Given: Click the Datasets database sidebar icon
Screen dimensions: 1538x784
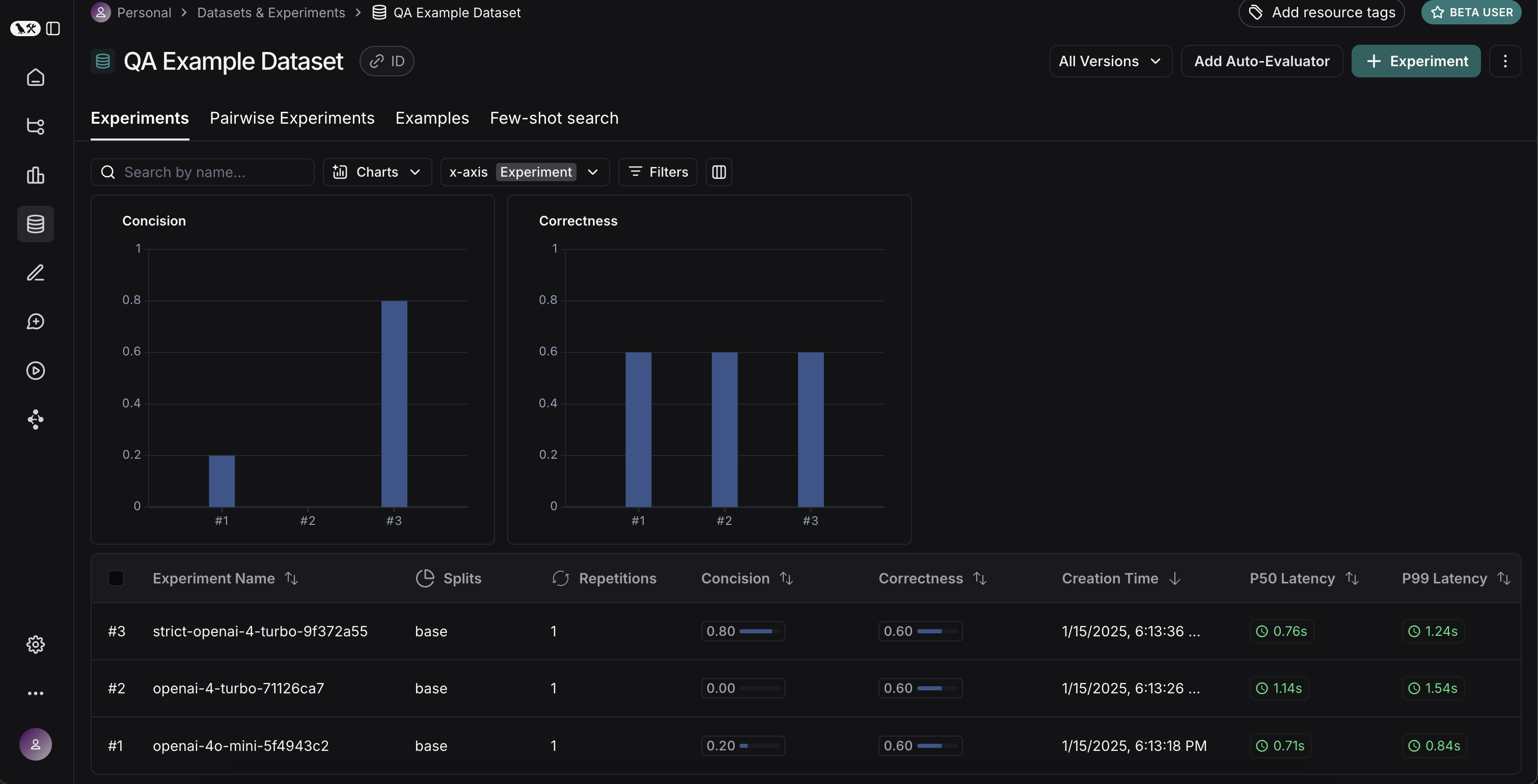Looking at the screenshot, I should click(x=35, y=223).
